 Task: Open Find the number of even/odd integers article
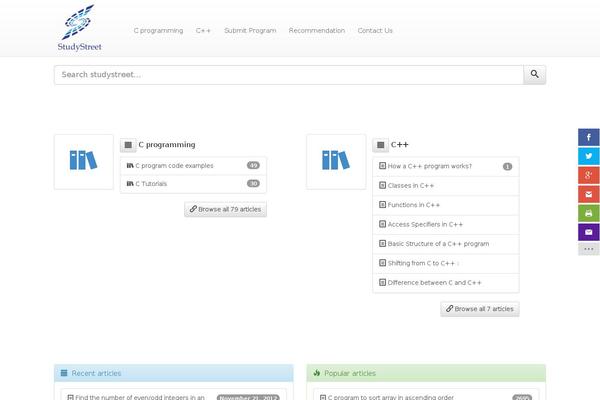click(x=140, y=397)
